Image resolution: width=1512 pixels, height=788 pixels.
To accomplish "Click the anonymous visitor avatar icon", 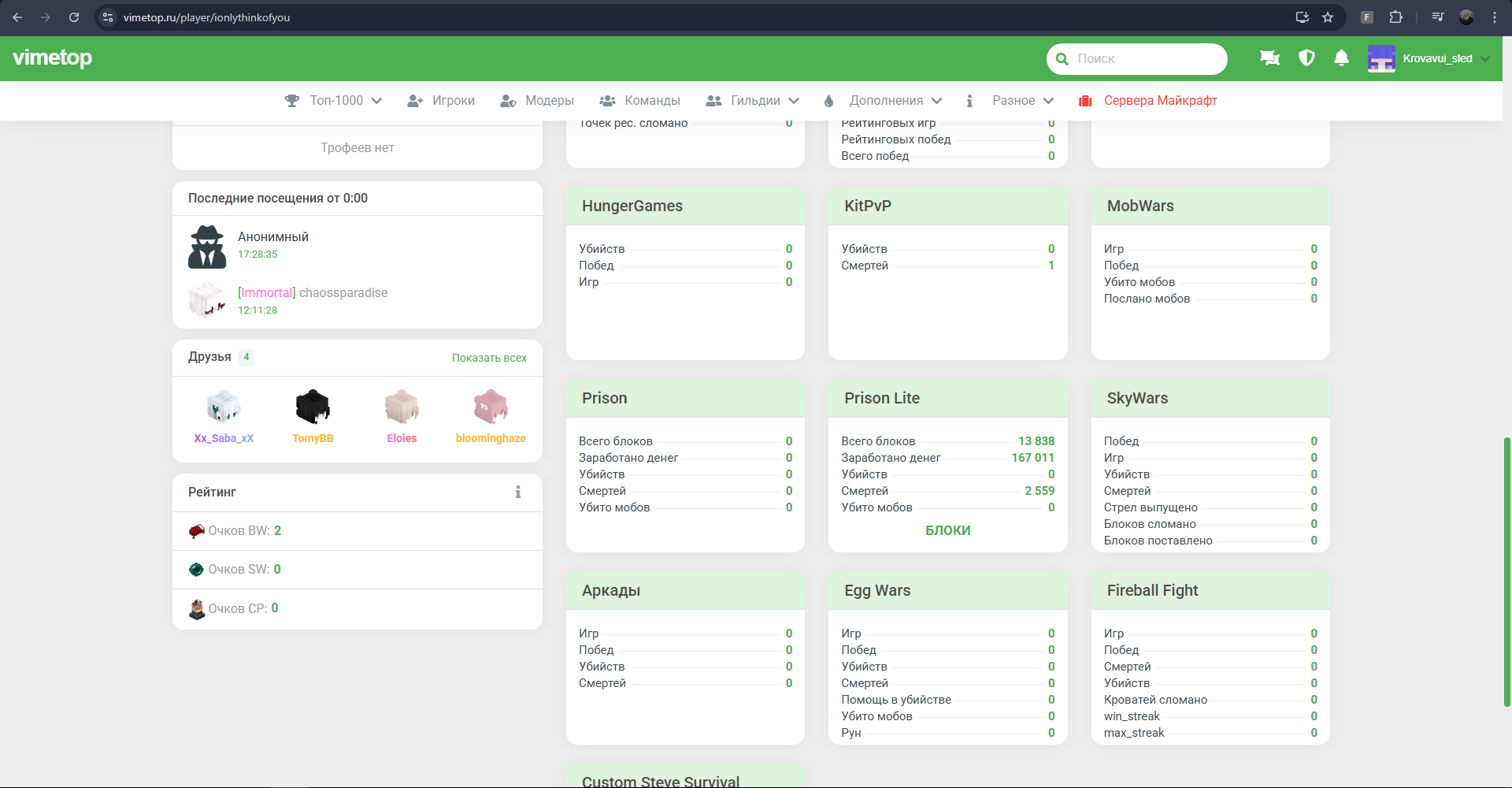I will coord(207,247).
